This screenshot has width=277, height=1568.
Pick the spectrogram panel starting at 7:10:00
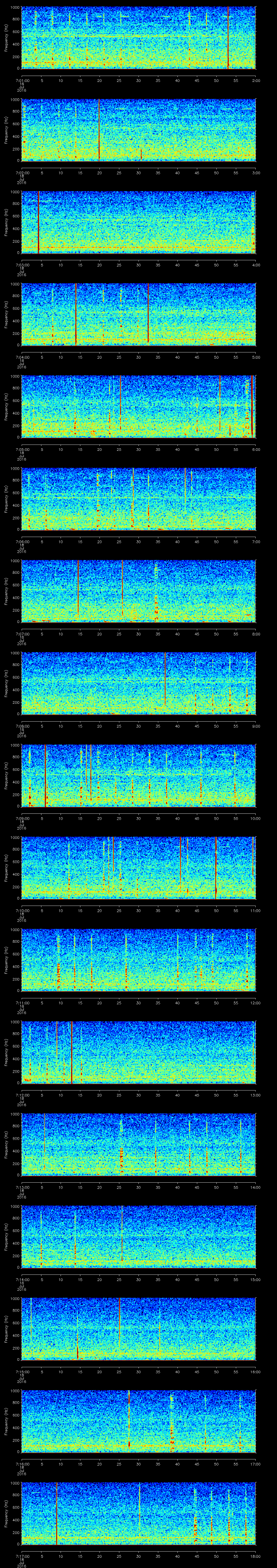click(138, 868)
